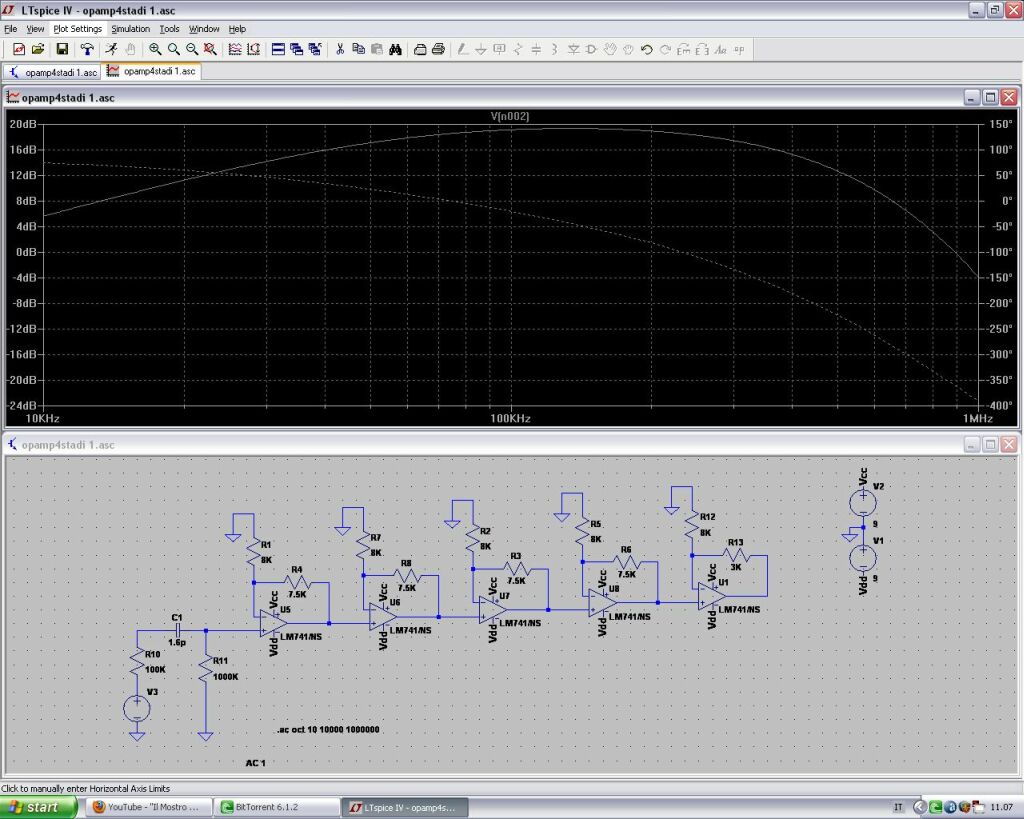Open the Simulation menu

click(x=130, y=29)
